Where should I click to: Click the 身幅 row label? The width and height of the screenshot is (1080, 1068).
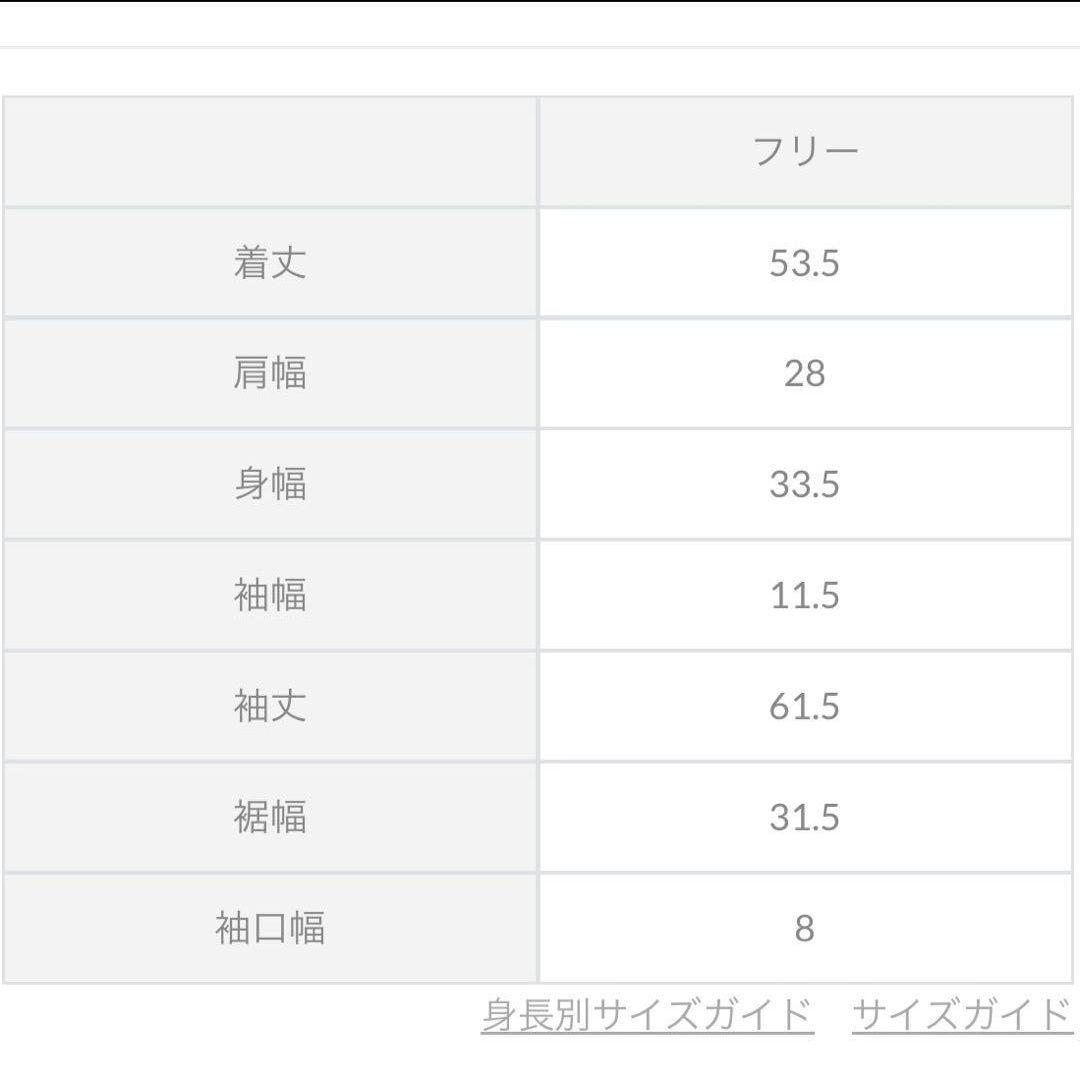270,485
